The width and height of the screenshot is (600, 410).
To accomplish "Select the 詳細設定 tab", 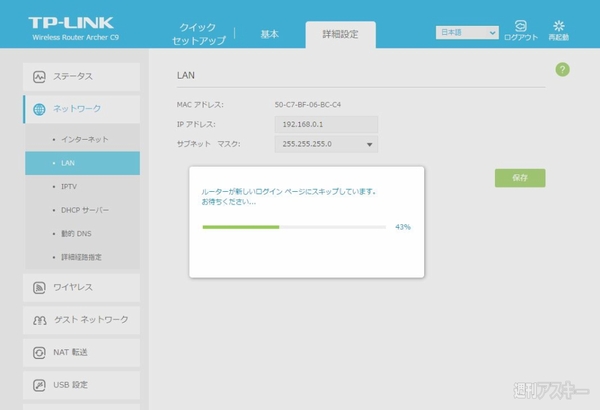I will (x=340, y=34).
